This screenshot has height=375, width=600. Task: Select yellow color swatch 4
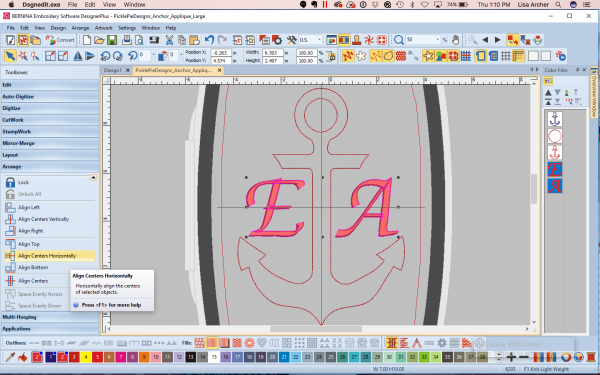tap(86, 357)
